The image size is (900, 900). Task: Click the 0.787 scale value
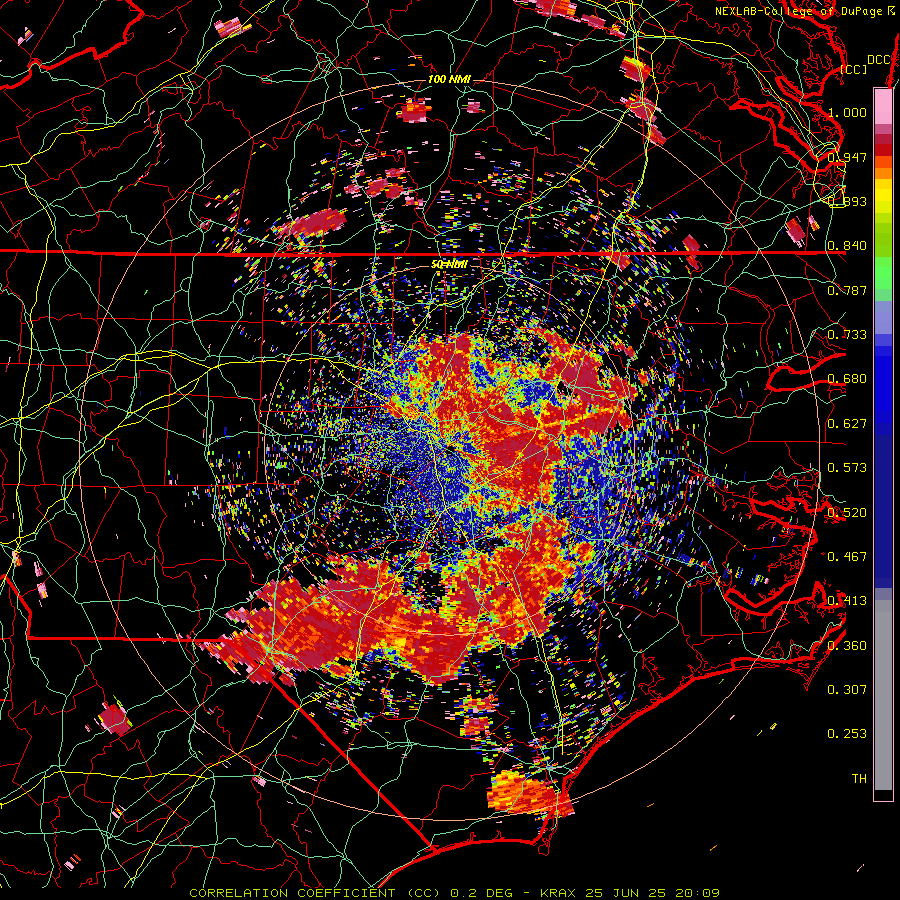coord(847,290)
